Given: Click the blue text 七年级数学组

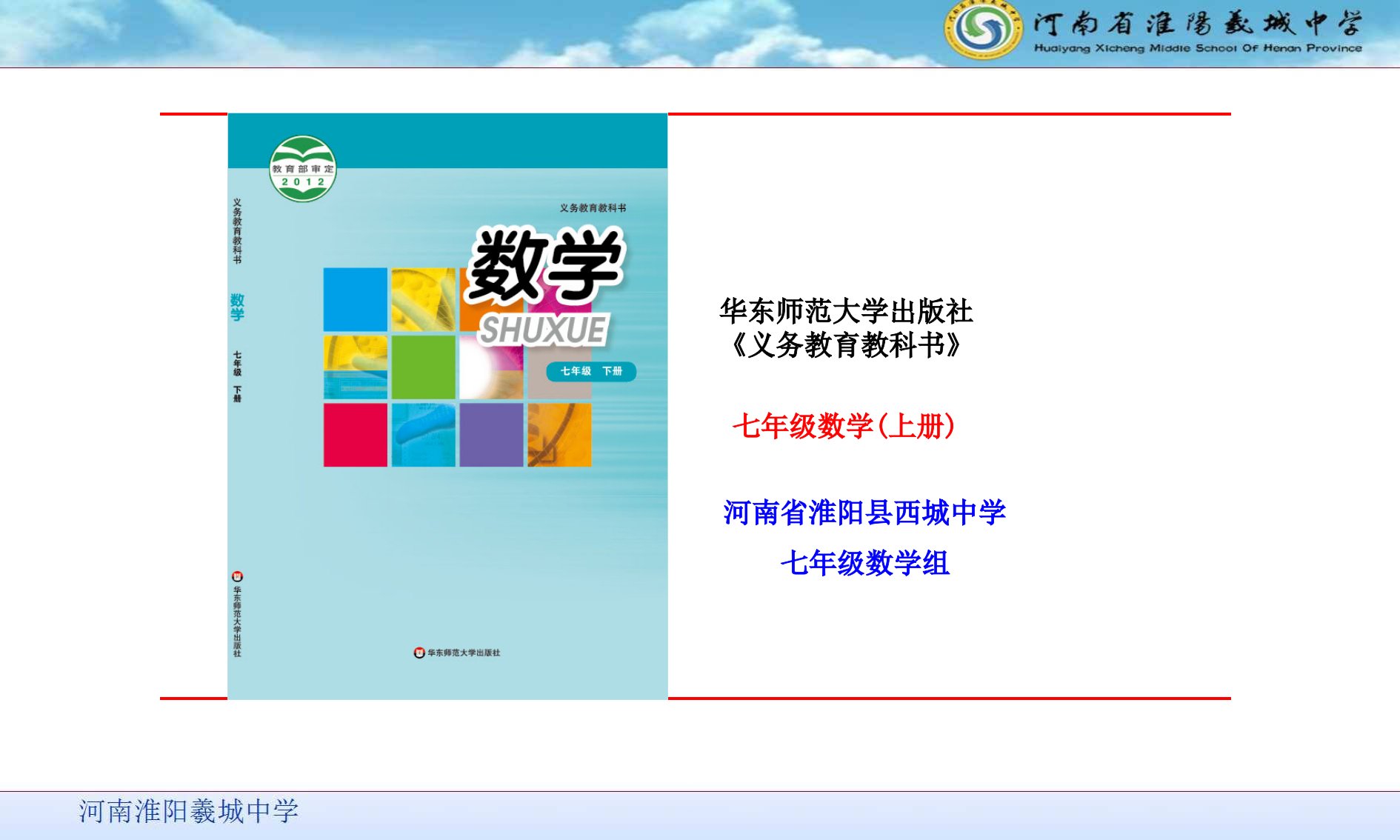Looking at the screenshot, I should (x=864, y=562).
